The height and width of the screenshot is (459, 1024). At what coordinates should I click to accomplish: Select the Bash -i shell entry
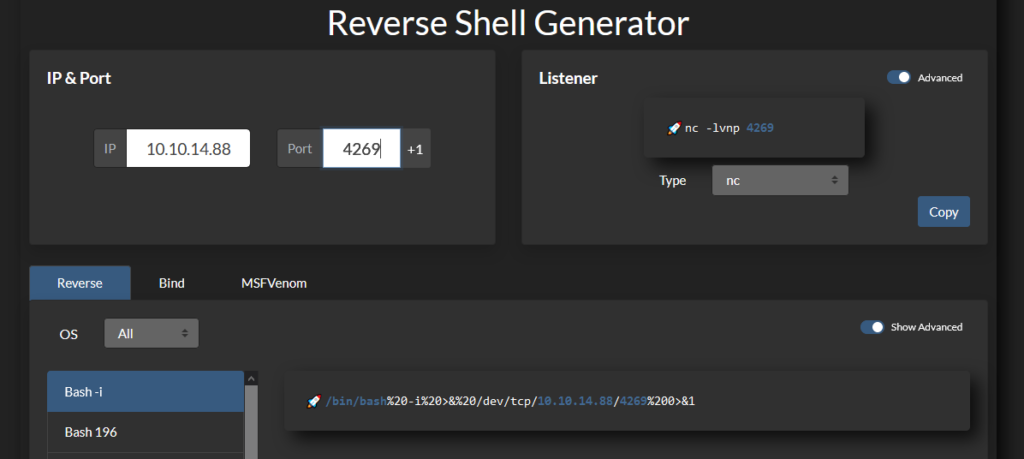[x=146, y=392]
